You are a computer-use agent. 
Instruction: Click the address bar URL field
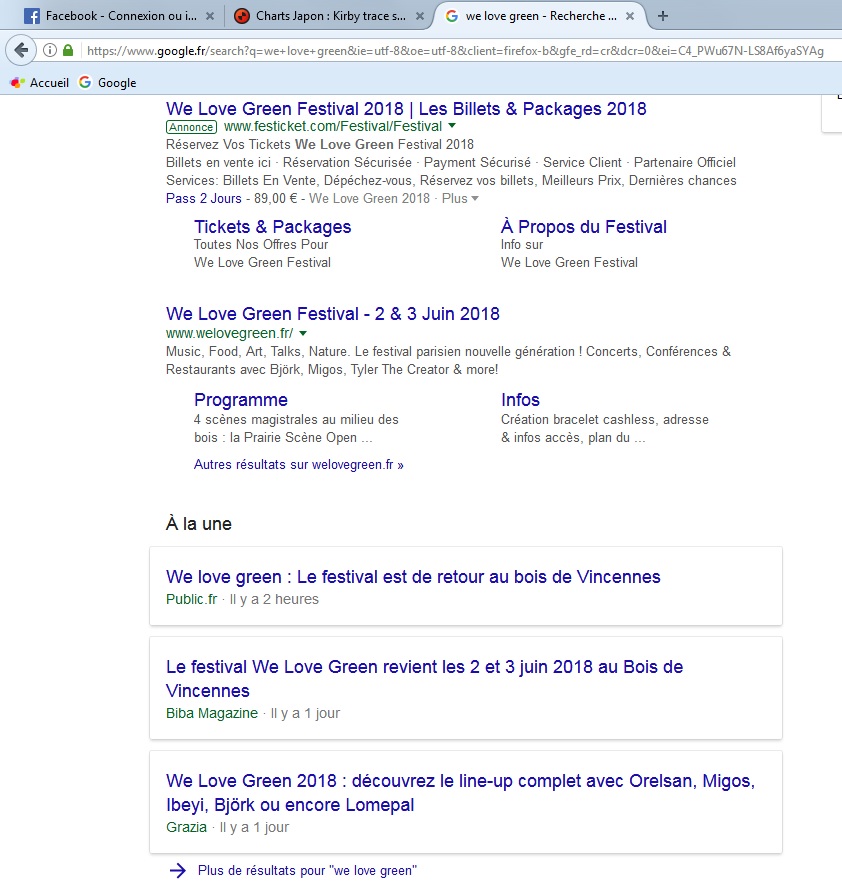(x=455, y=51)
